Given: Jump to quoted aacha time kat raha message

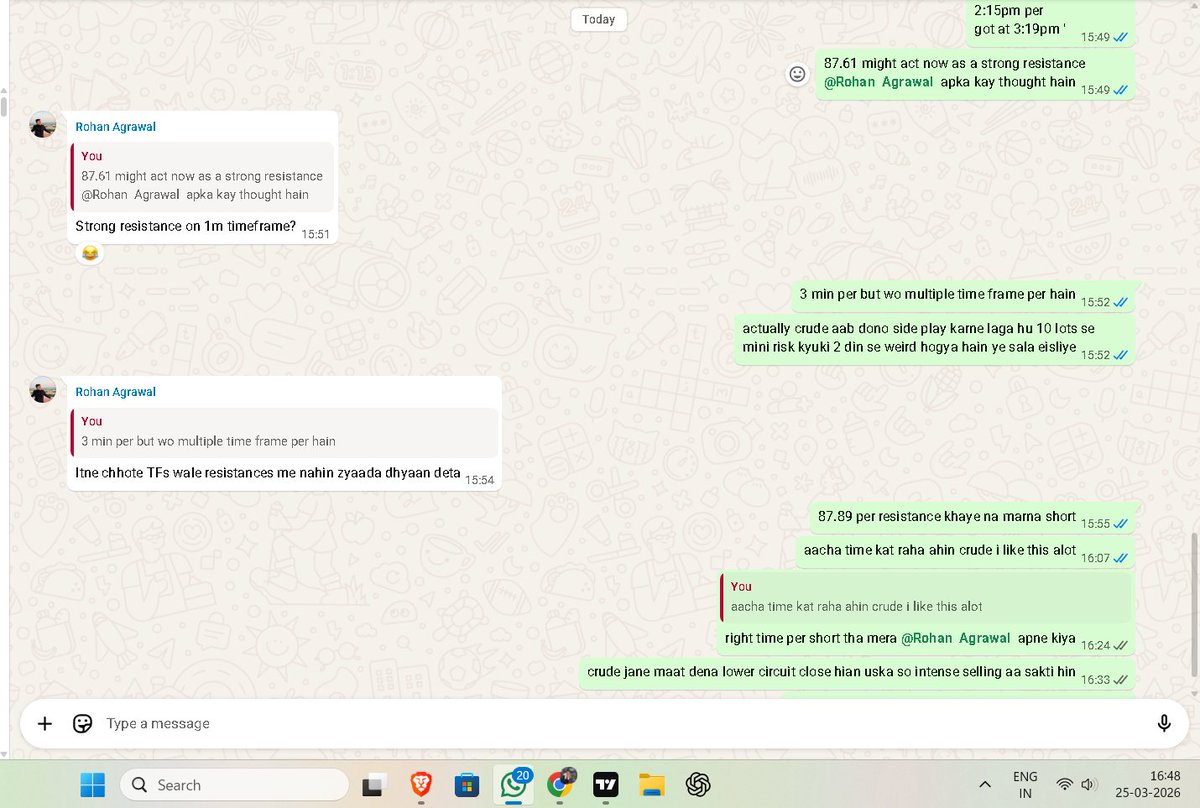Looking at the screenshot, I should 926,597.
